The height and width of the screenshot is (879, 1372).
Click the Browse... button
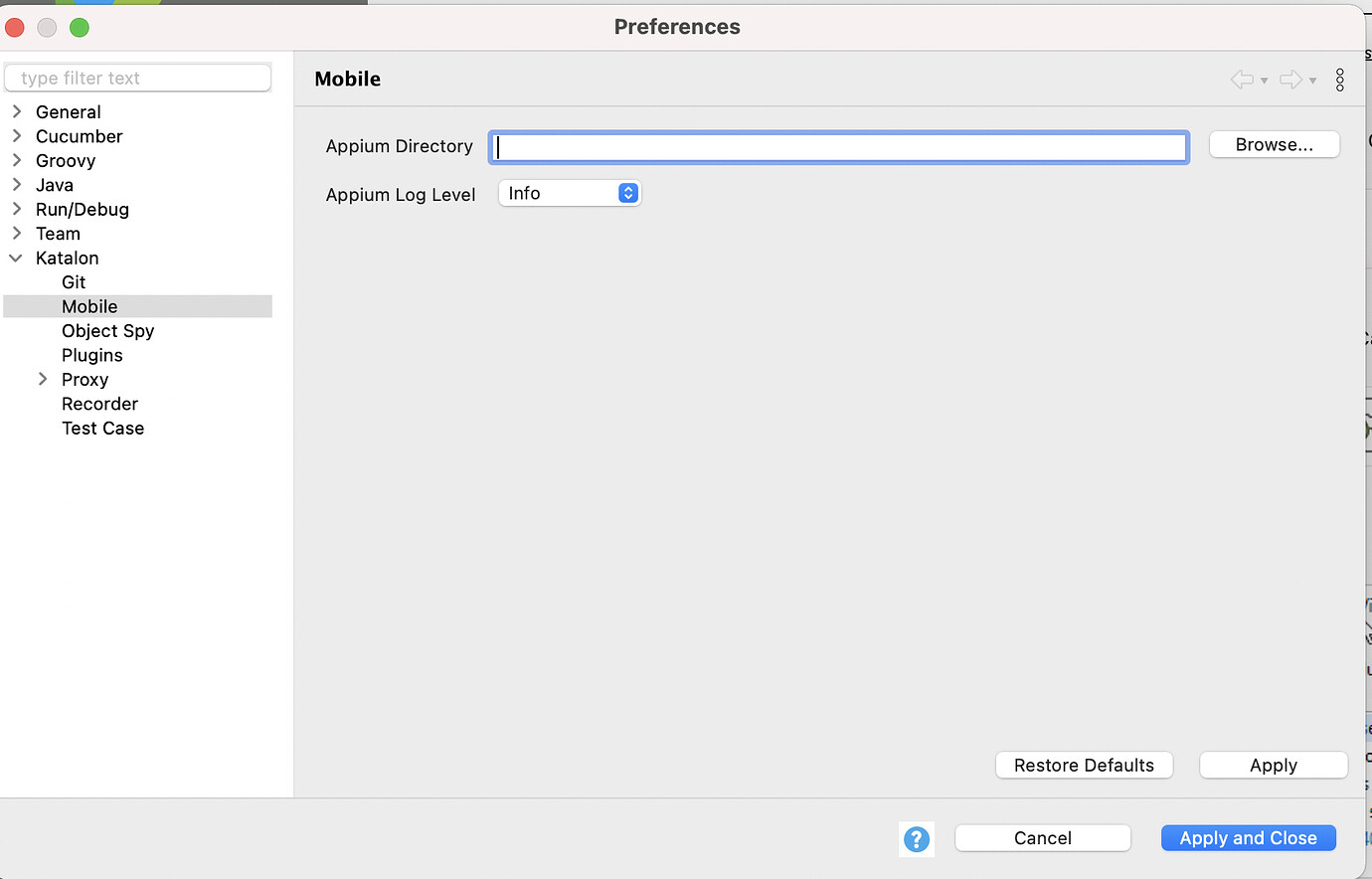tap(1274, 145)
